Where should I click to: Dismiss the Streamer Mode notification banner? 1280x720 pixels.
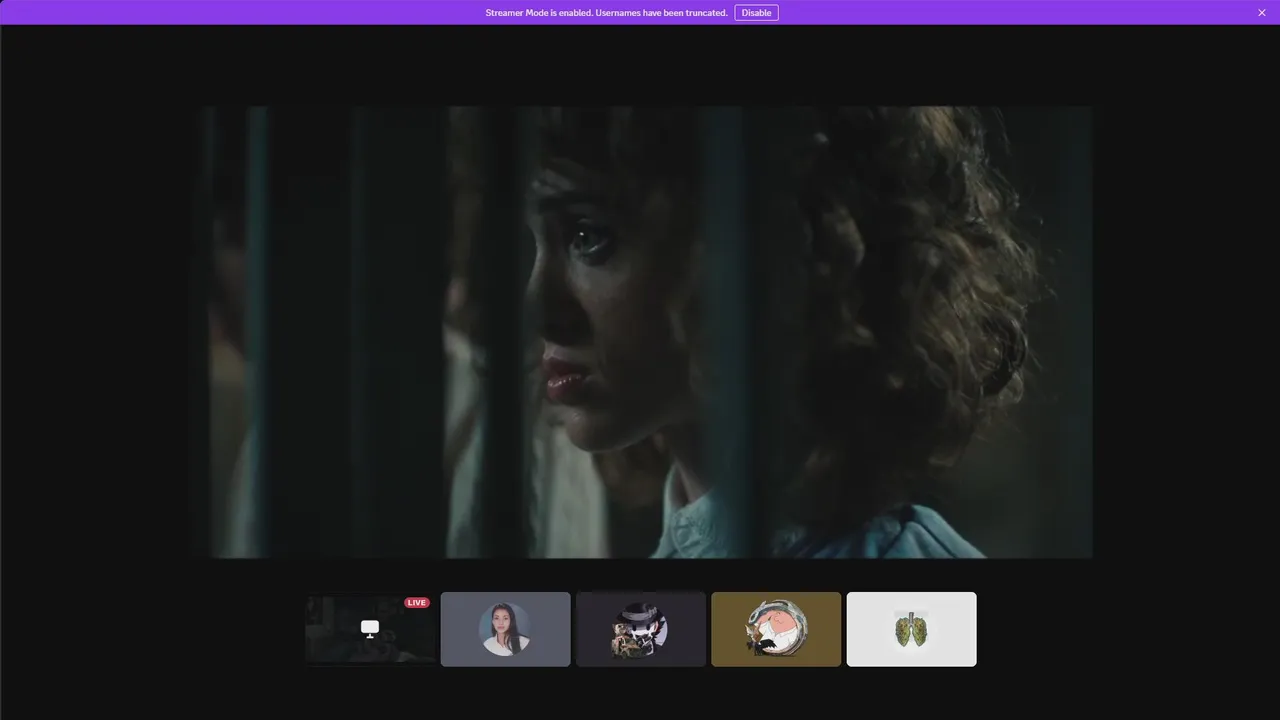pyautogui.click(x=1261, y=13)
